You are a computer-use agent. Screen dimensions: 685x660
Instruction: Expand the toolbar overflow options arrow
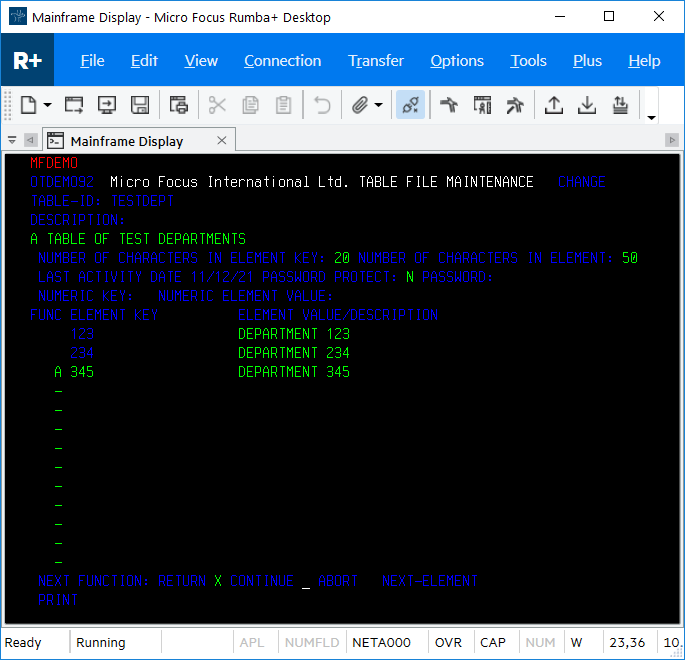click(x=652, y=116)
